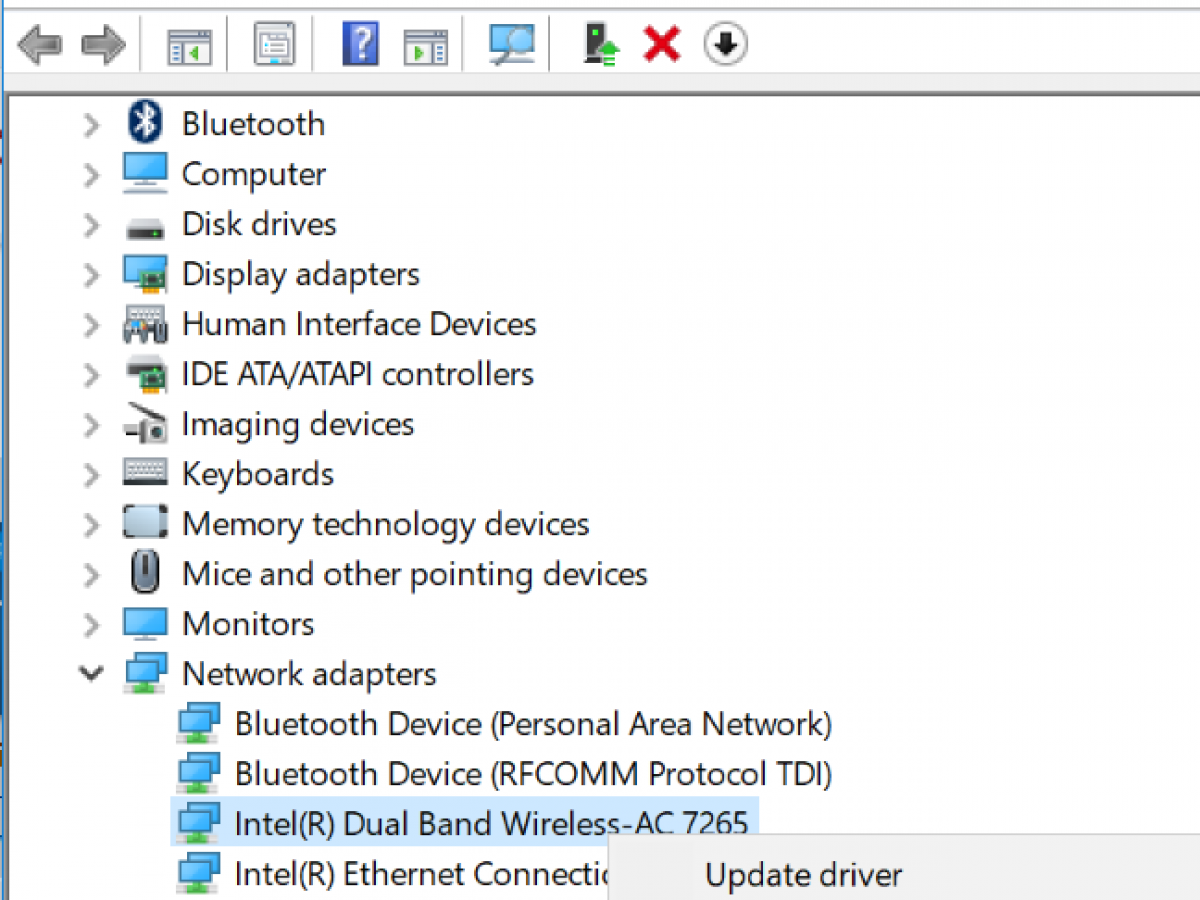The height and width of the screenshot is (900, 1200).
Task: Expand the Bluetooth node chevron
Action: coord(92,124)
